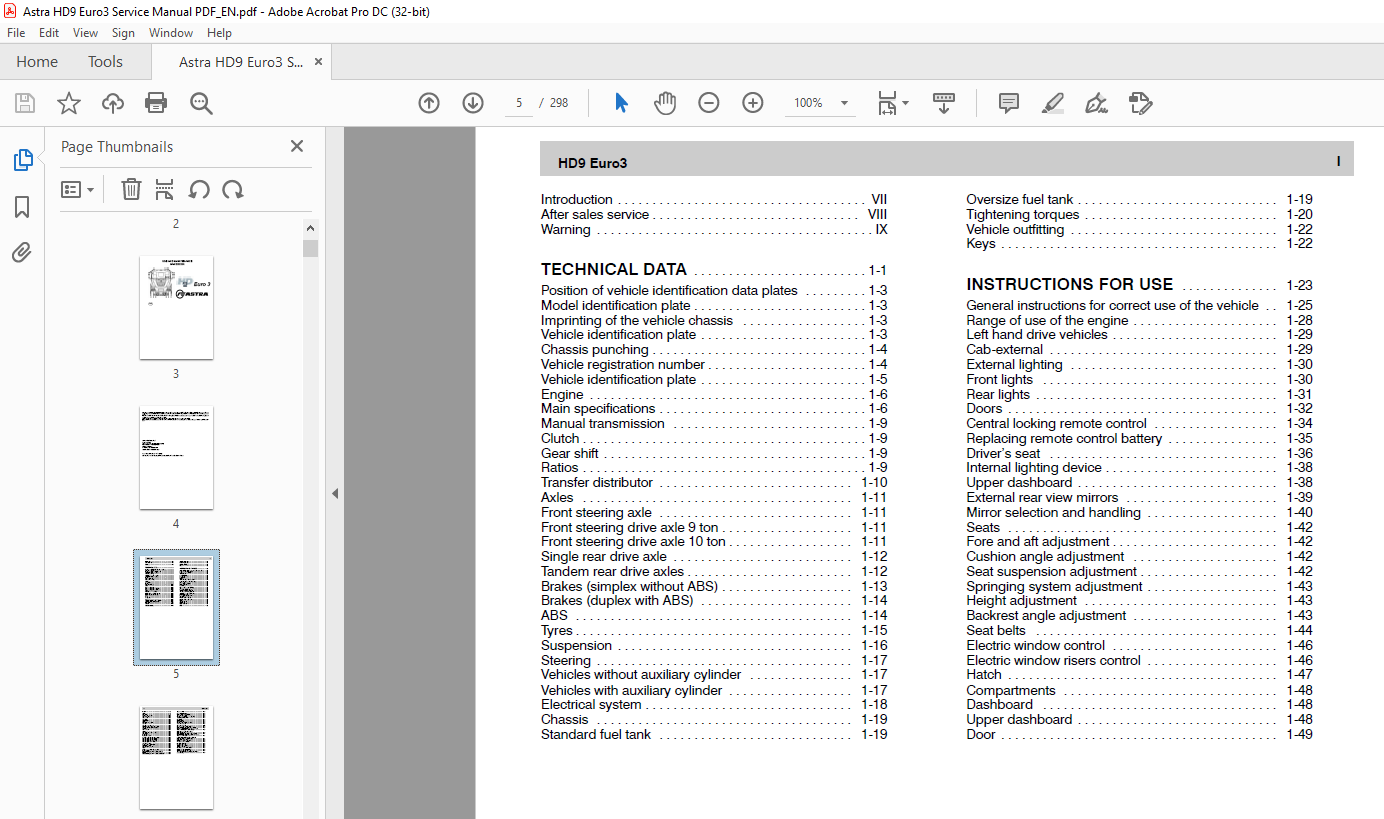Click the Oversize fuel tank entry

click(x=1139, y=200)
